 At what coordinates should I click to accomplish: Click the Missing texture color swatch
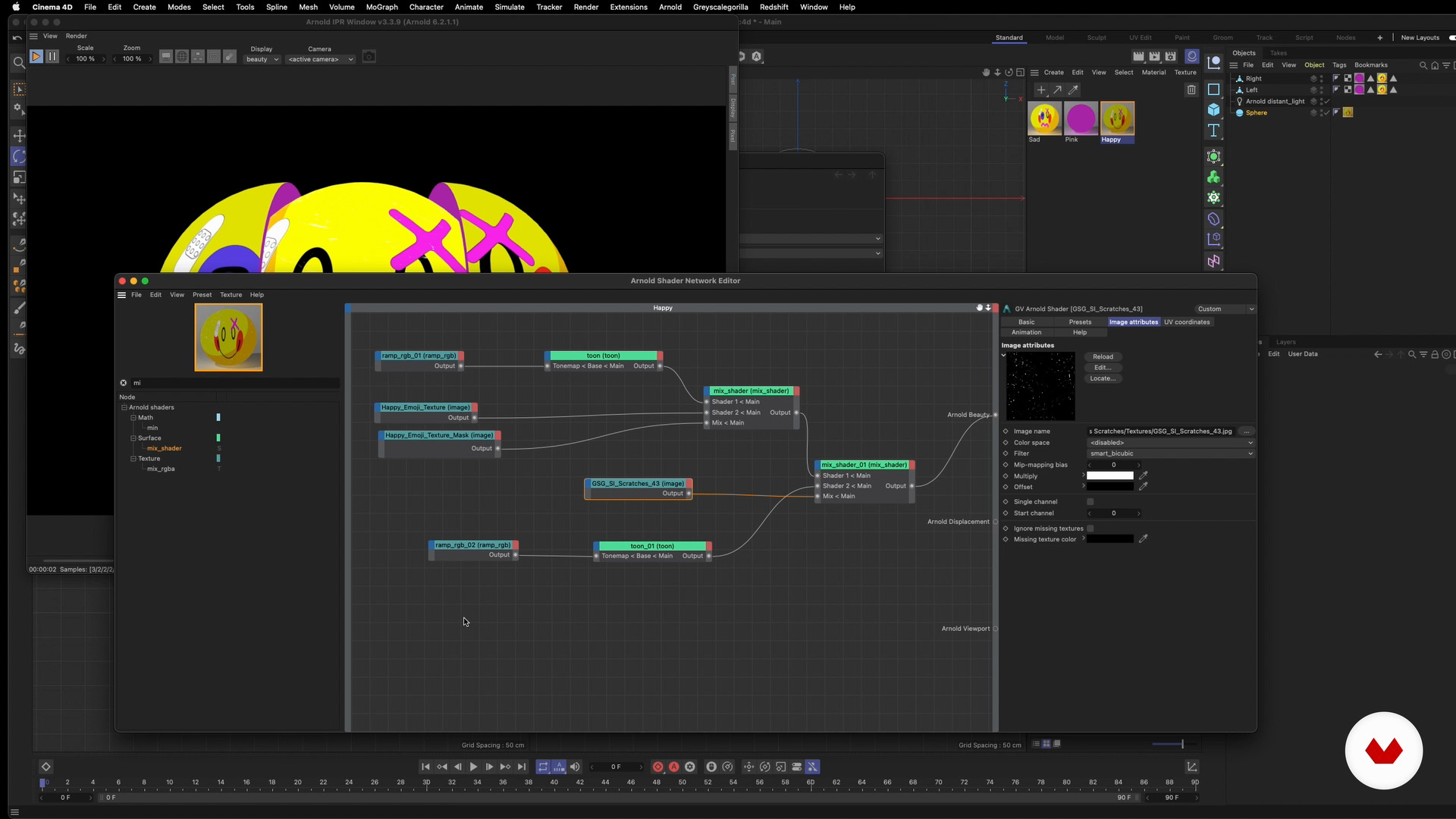tap(1110, 539)
